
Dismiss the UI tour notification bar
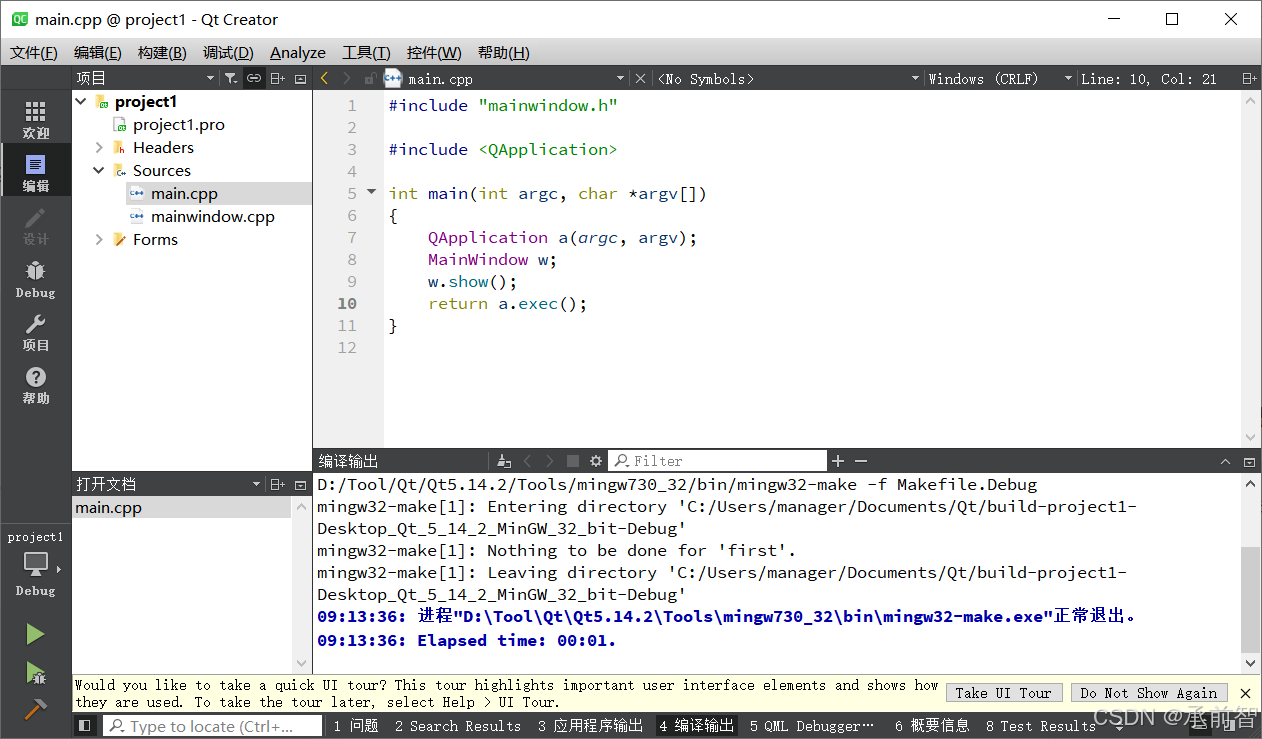1245,693
